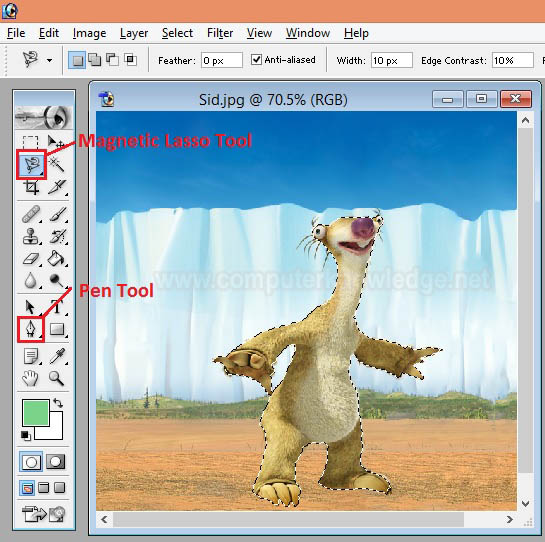Open the green foreground color swatch

pyautogui.click(x=35, y=413)
